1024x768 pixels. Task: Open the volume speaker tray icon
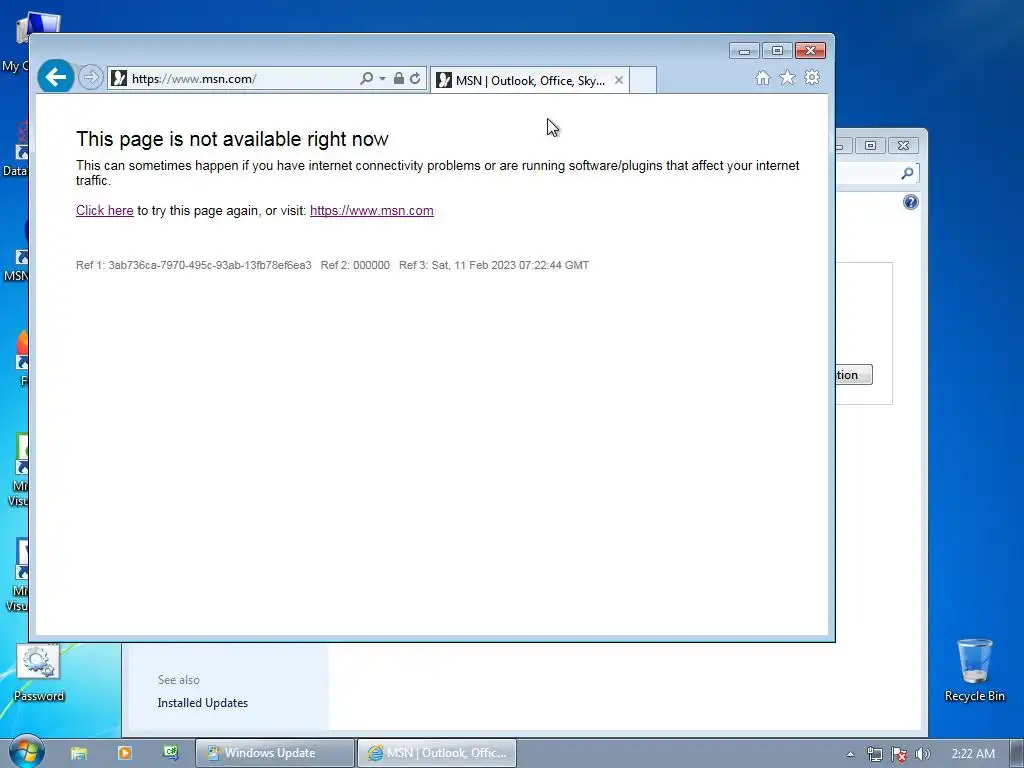(x=922, y=754)
